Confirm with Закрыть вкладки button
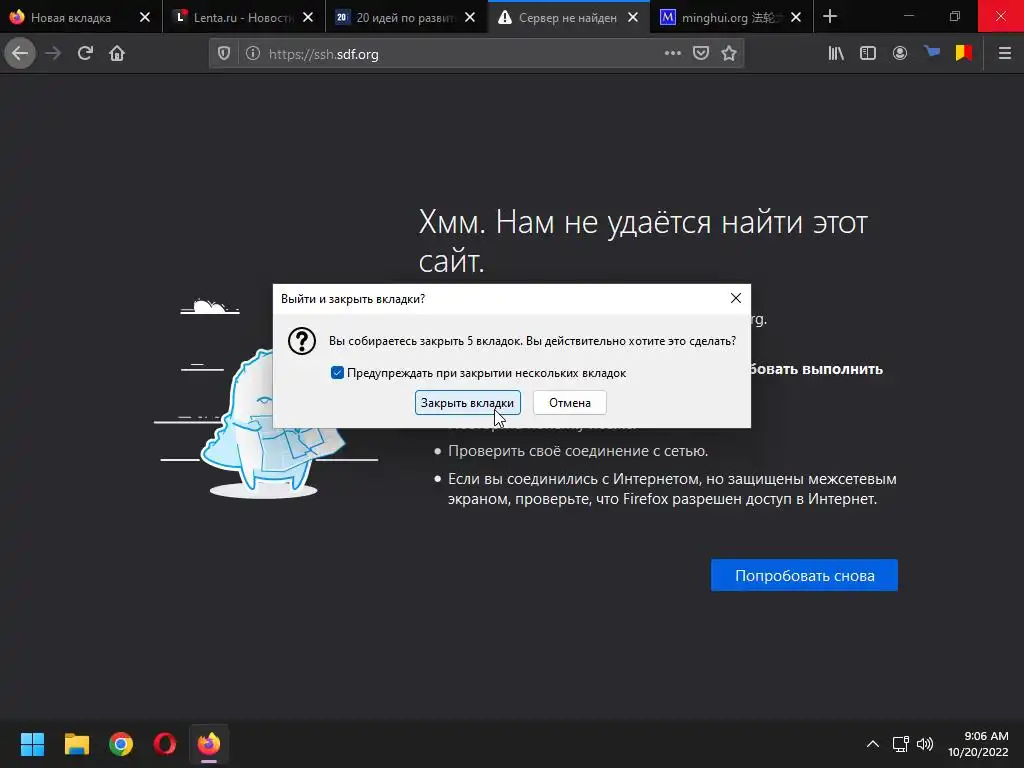 point(468,403)
